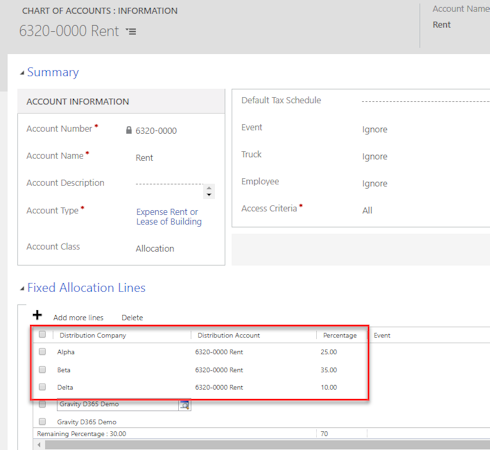Open lookup icon in Gravity D365 Demo field
The height and width of the screenshot is (450, 490).
pos(184,405)
